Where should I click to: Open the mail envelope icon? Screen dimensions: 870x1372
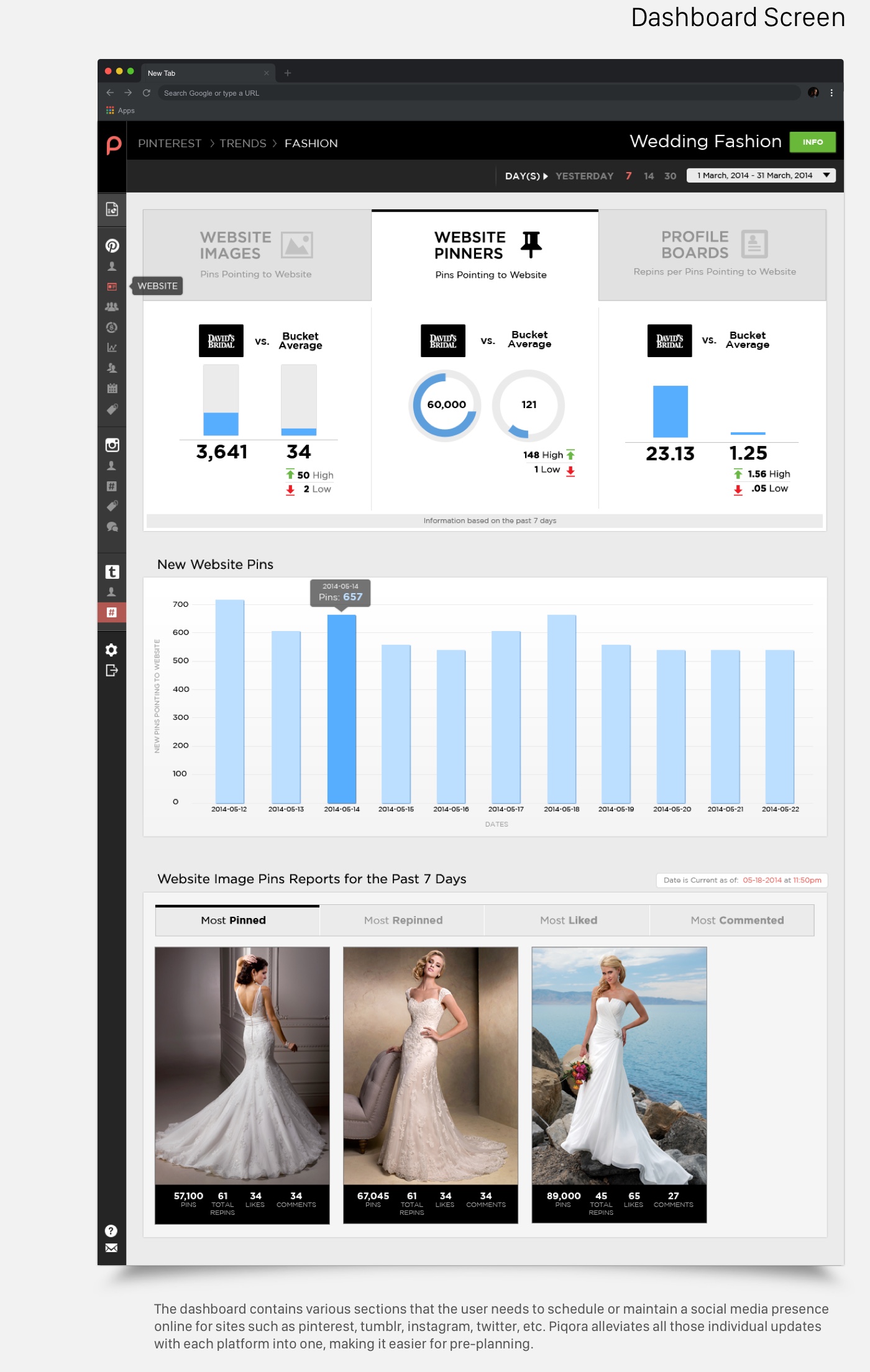pos(111,1248)
